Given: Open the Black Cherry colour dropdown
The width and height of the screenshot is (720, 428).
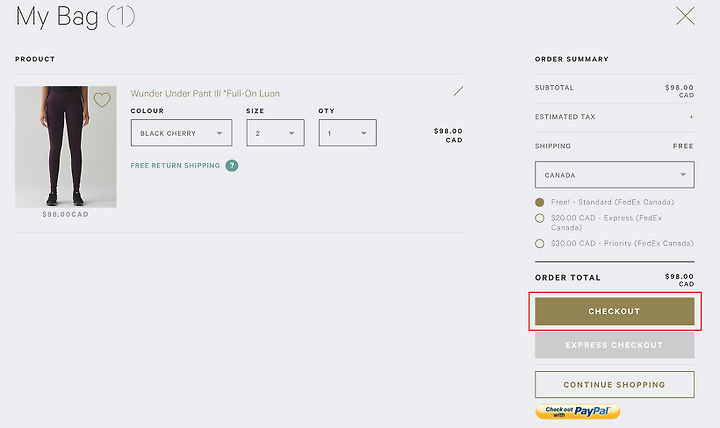Looking at the screenshot, I should [181, 133].
